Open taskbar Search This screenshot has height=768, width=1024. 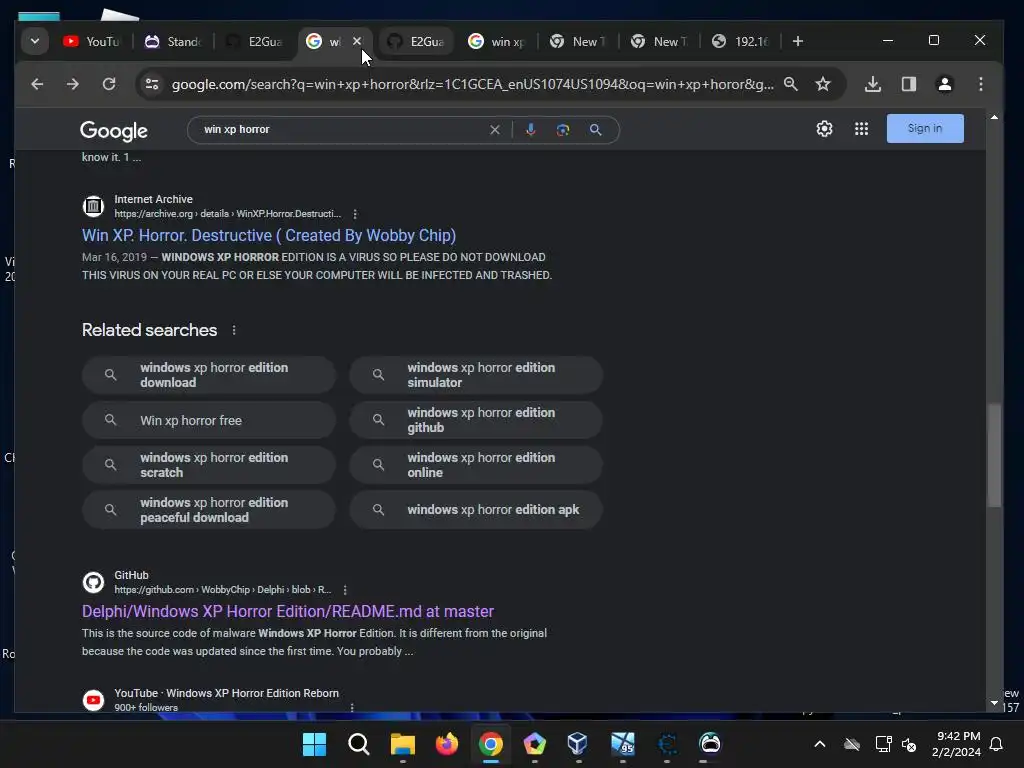(x=359, y=744)
